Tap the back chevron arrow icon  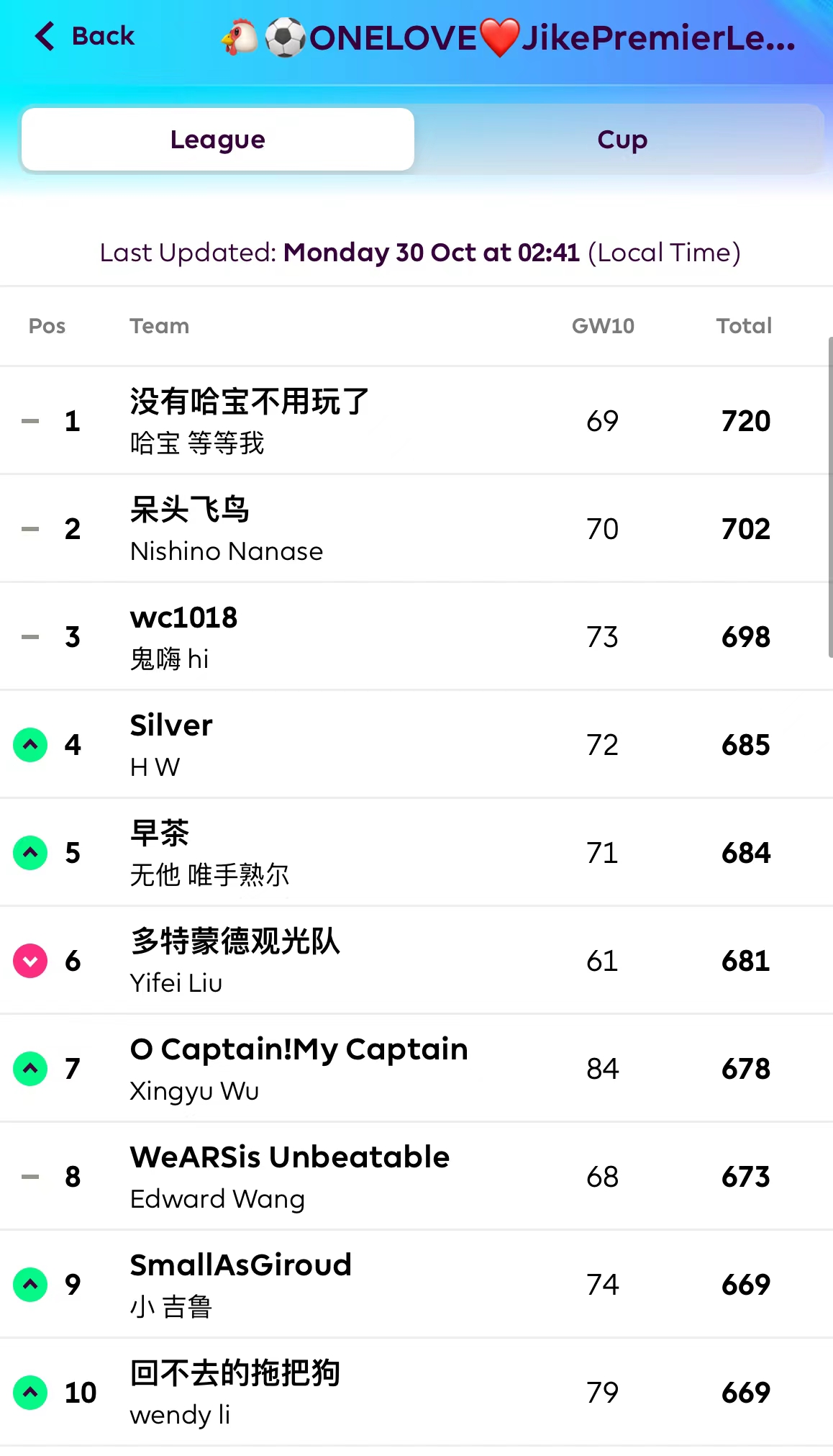click(x=45, y=36)
